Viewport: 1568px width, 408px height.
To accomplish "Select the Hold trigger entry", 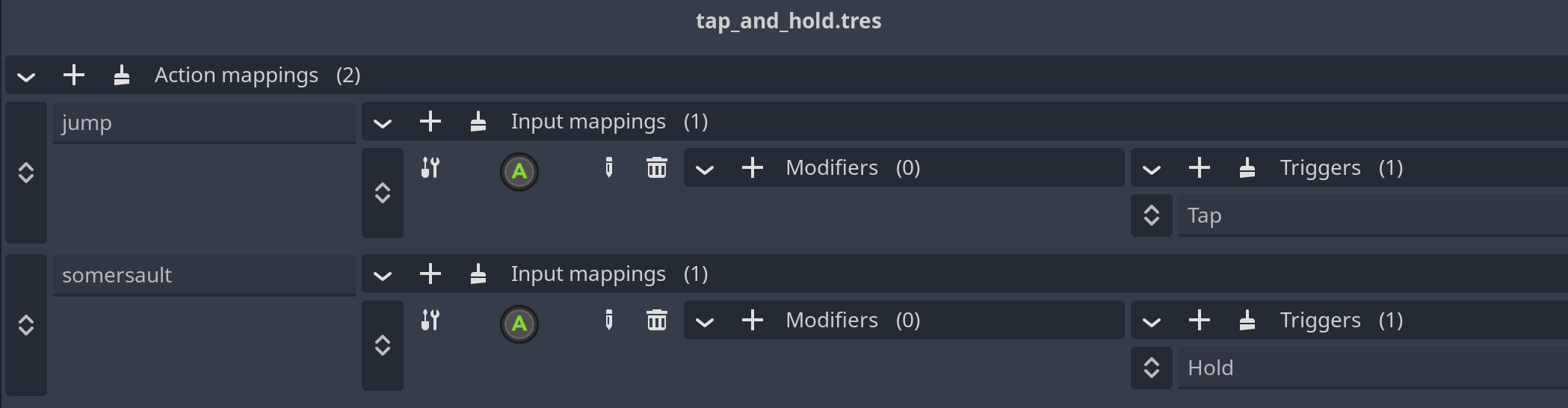I will click(x=1372, y=368).
